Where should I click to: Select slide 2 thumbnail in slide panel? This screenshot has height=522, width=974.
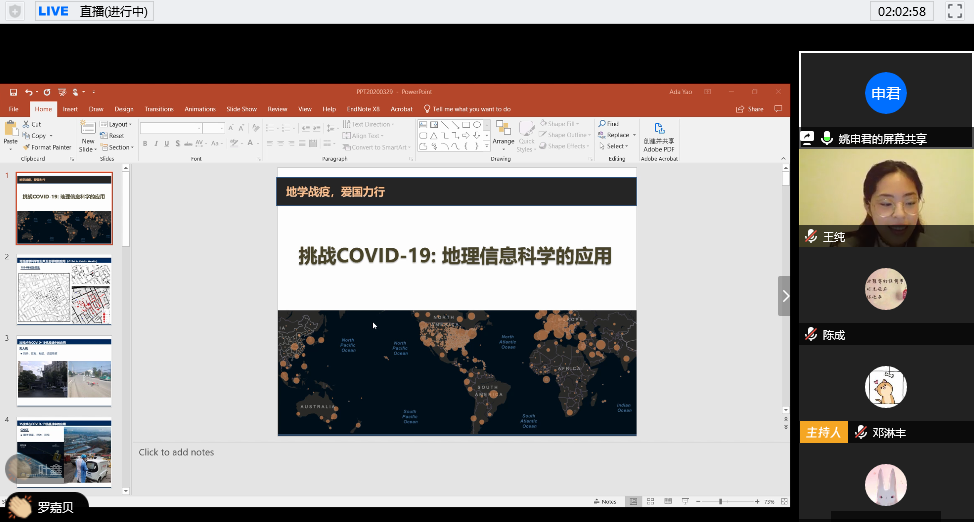[65, 291]
